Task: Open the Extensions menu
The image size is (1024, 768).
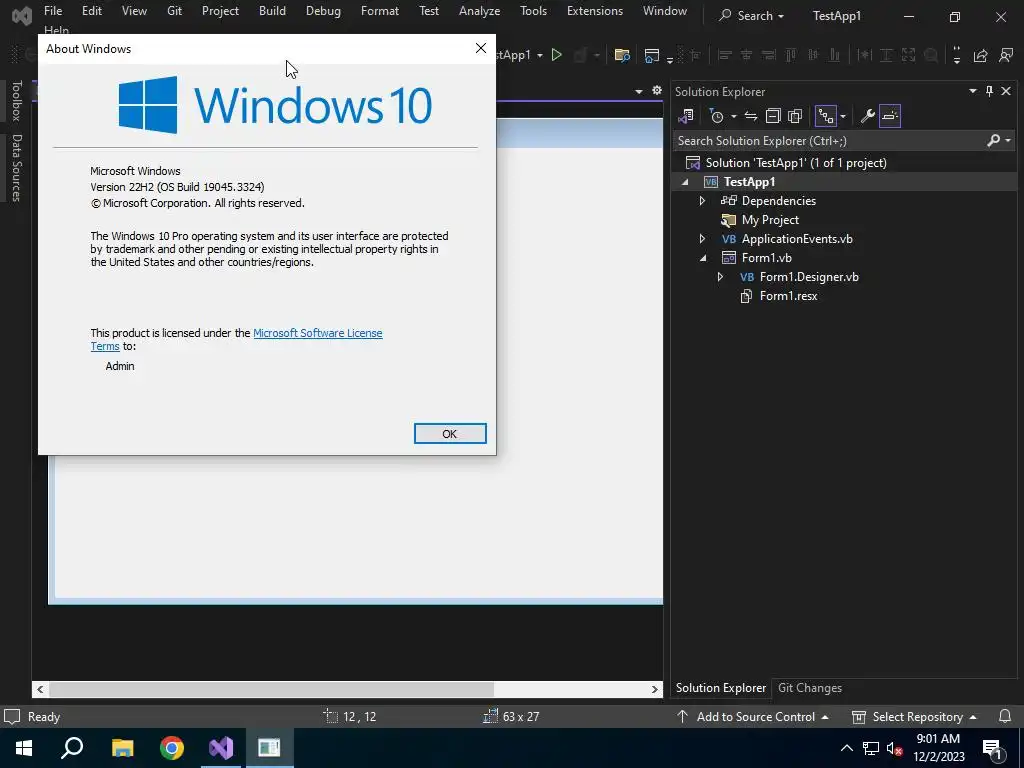Action: (595, 11)
